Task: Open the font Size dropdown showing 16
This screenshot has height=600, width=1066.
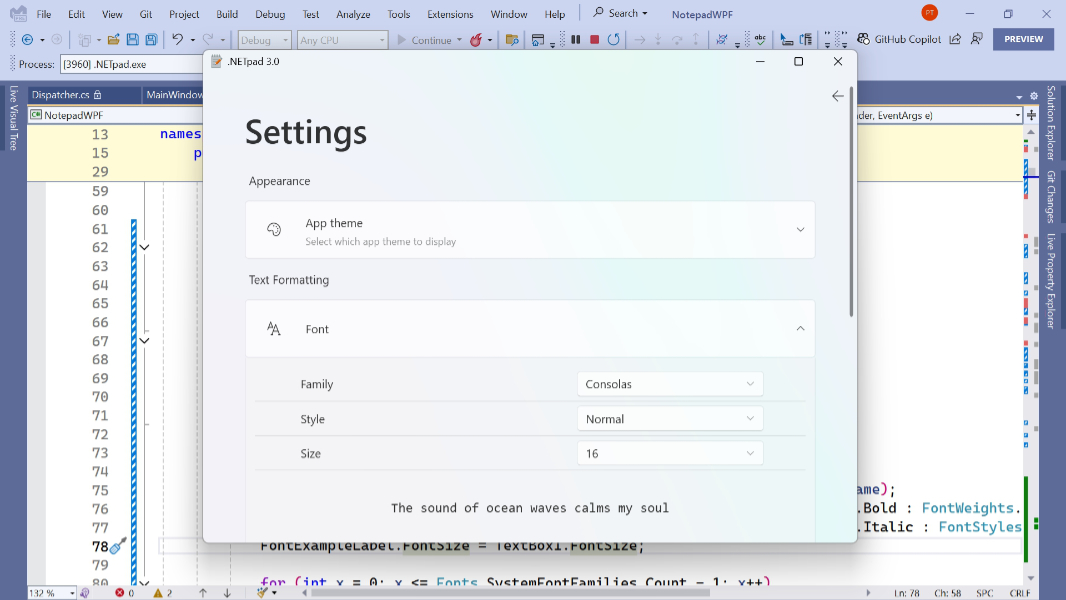Action: tap(670, 453)
